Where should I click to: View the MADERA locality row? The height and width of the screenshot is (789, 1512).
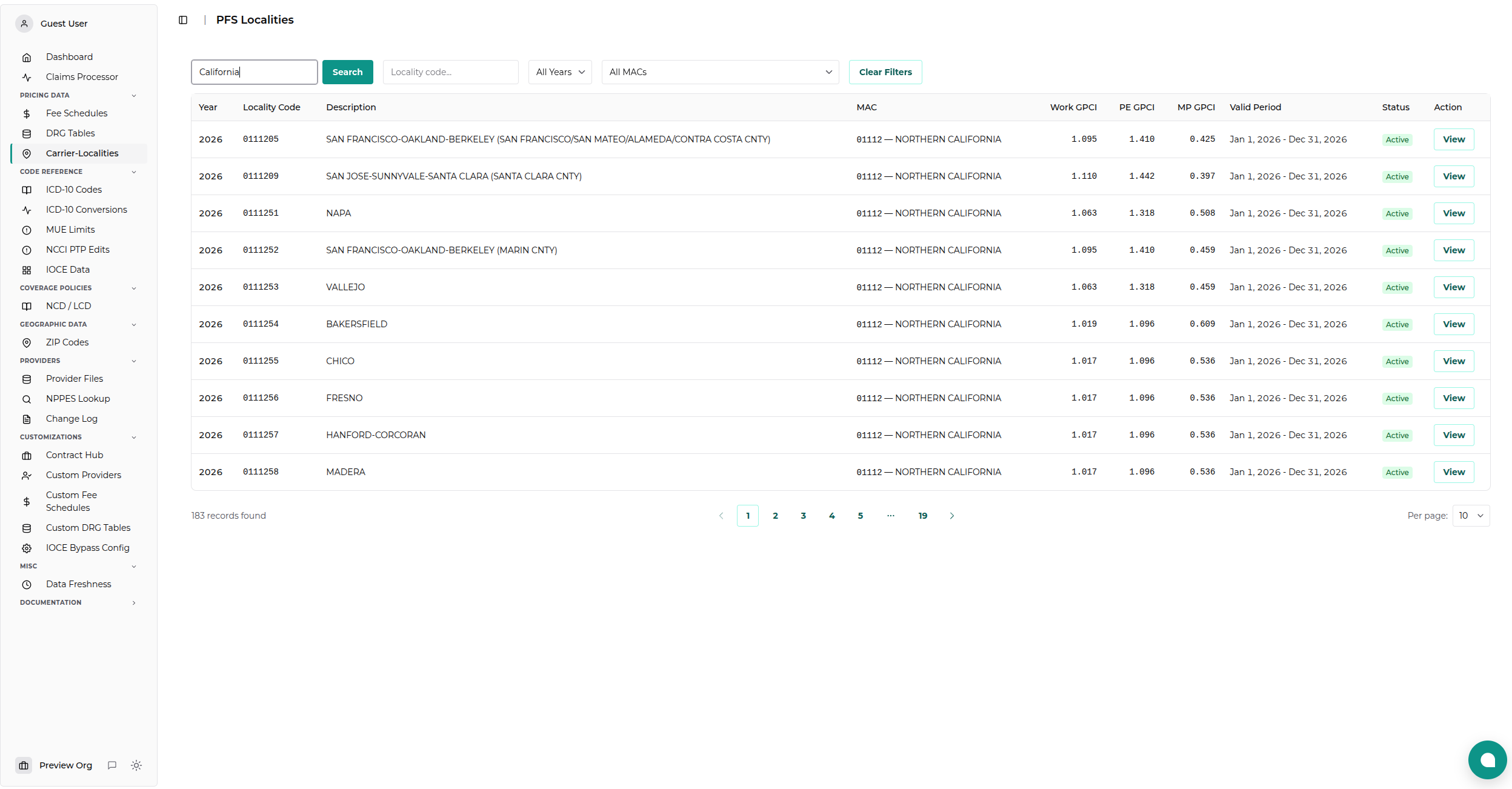pyautogui.click(x=1454, y=472)
